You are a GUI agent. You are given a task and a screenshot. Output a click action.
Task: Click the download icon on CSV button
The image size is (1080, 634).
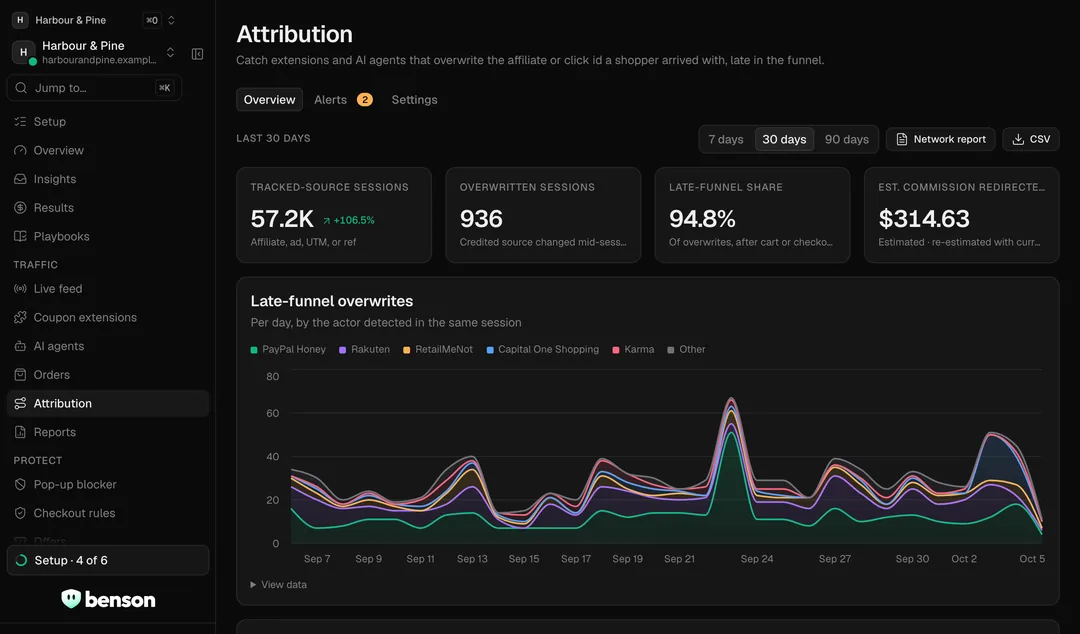click(1018, 139)
